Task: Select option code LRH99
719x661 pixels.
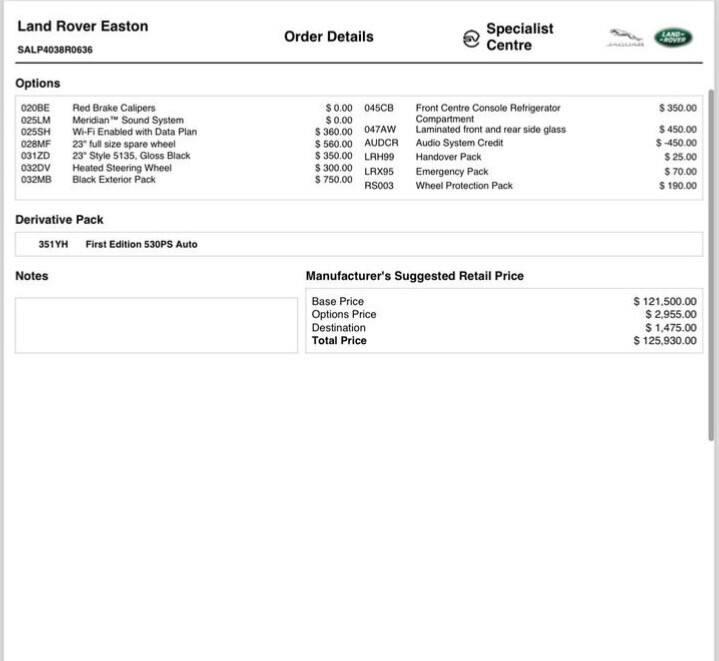Action: click(x=379, y=157)
